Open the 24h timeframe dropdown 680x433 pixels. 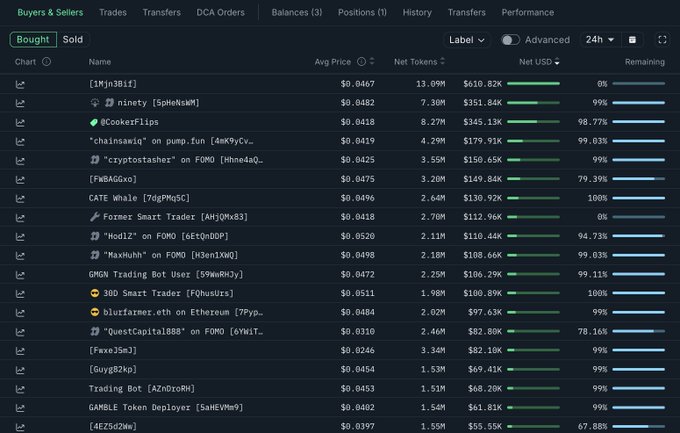pyautogui.click(x=600, y=39)
